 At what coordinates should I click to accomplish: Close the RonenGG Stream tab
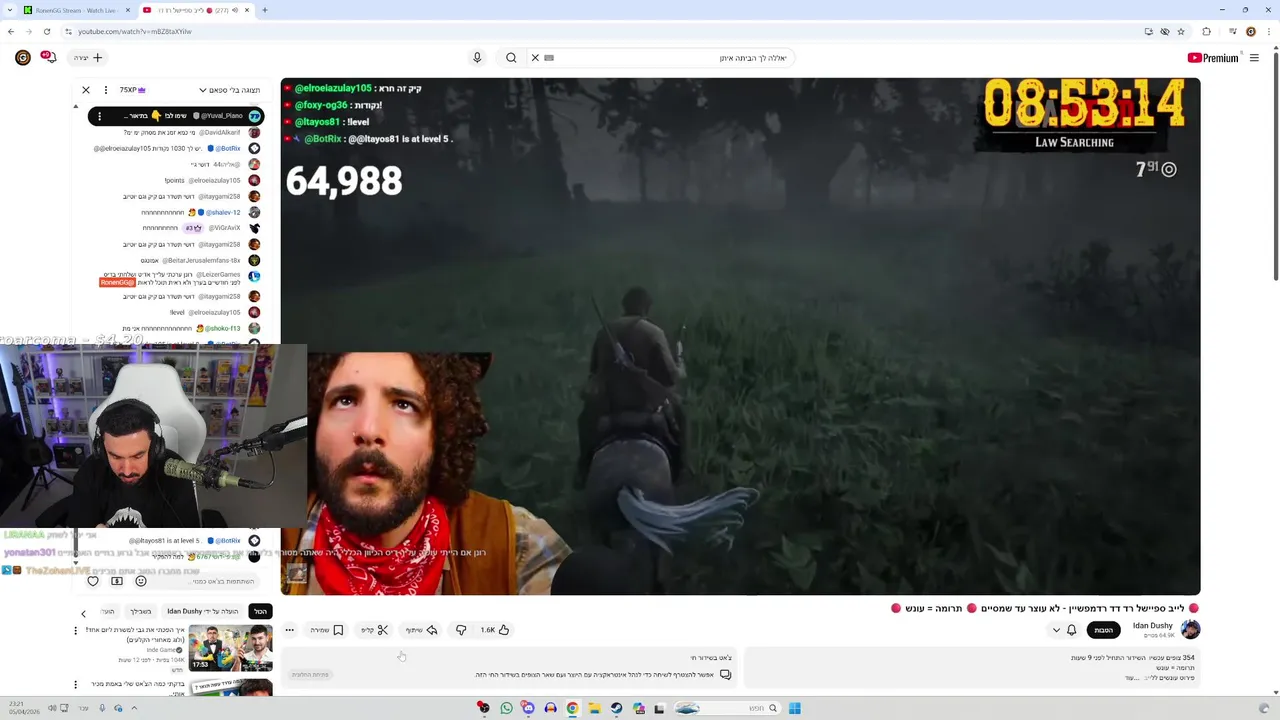coord(128,10)
